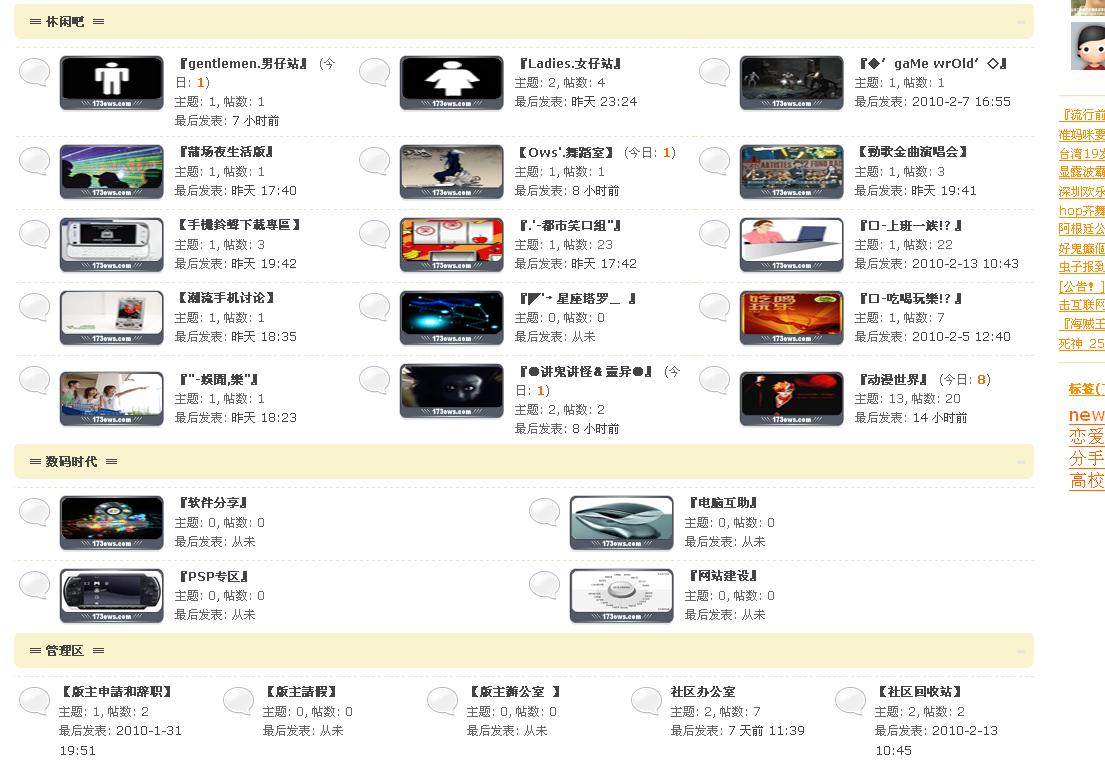Open the 『软件分享』 forum title
Screen dimensions: 1105x761
pyautogui.click(x=214, y=502)
